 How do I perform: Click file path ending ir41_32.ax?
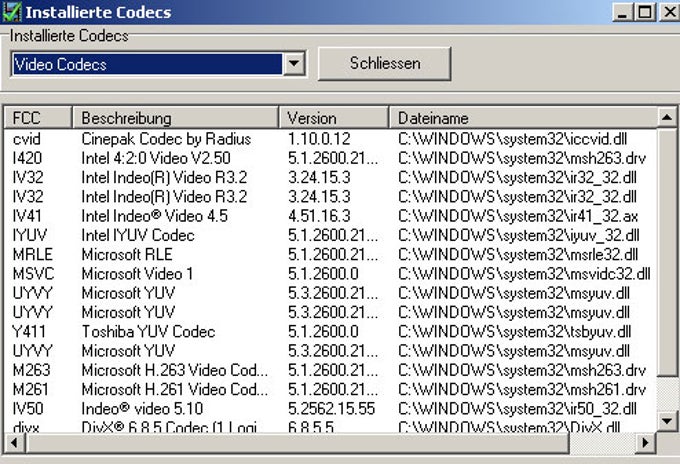point(518,216)
